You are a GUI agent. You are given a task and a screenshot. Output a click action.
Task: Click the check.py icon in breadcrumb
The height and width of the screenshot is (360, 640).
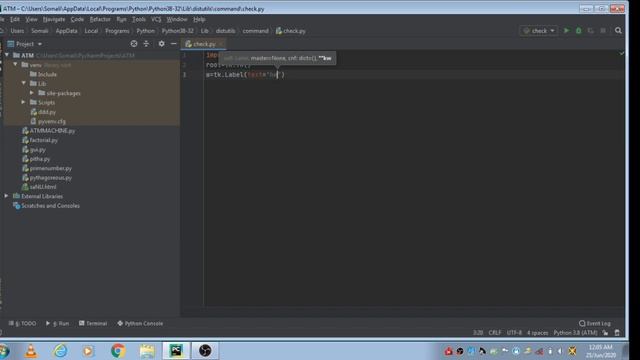pos(278,31)
